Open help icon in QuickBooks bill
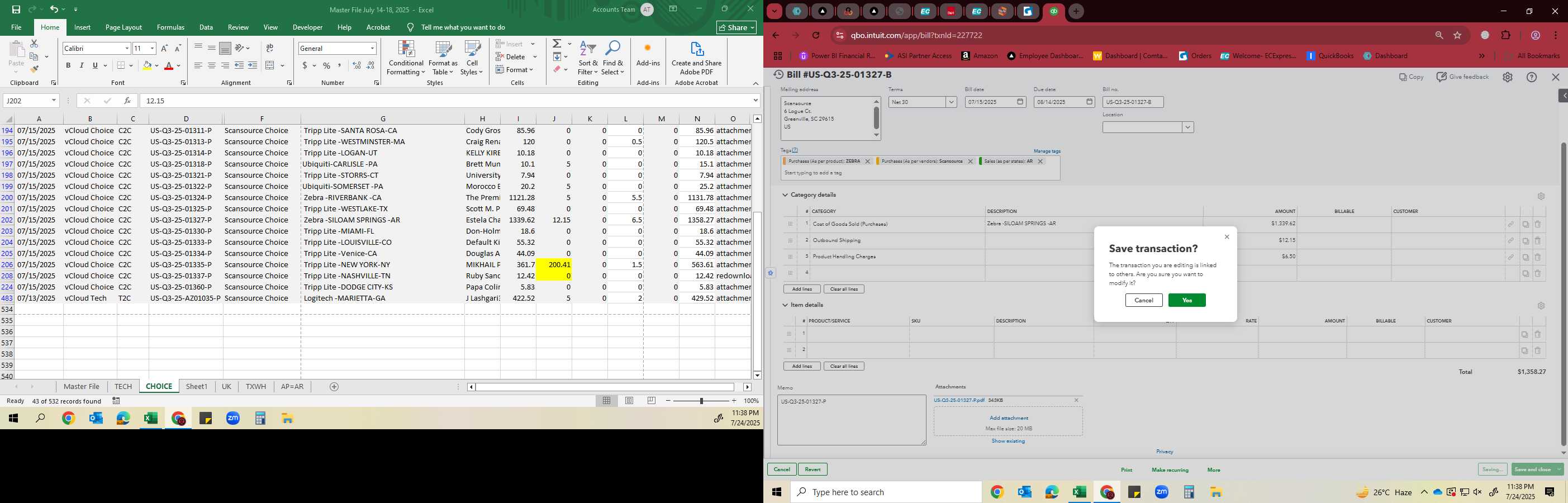 coord(1532,77)
